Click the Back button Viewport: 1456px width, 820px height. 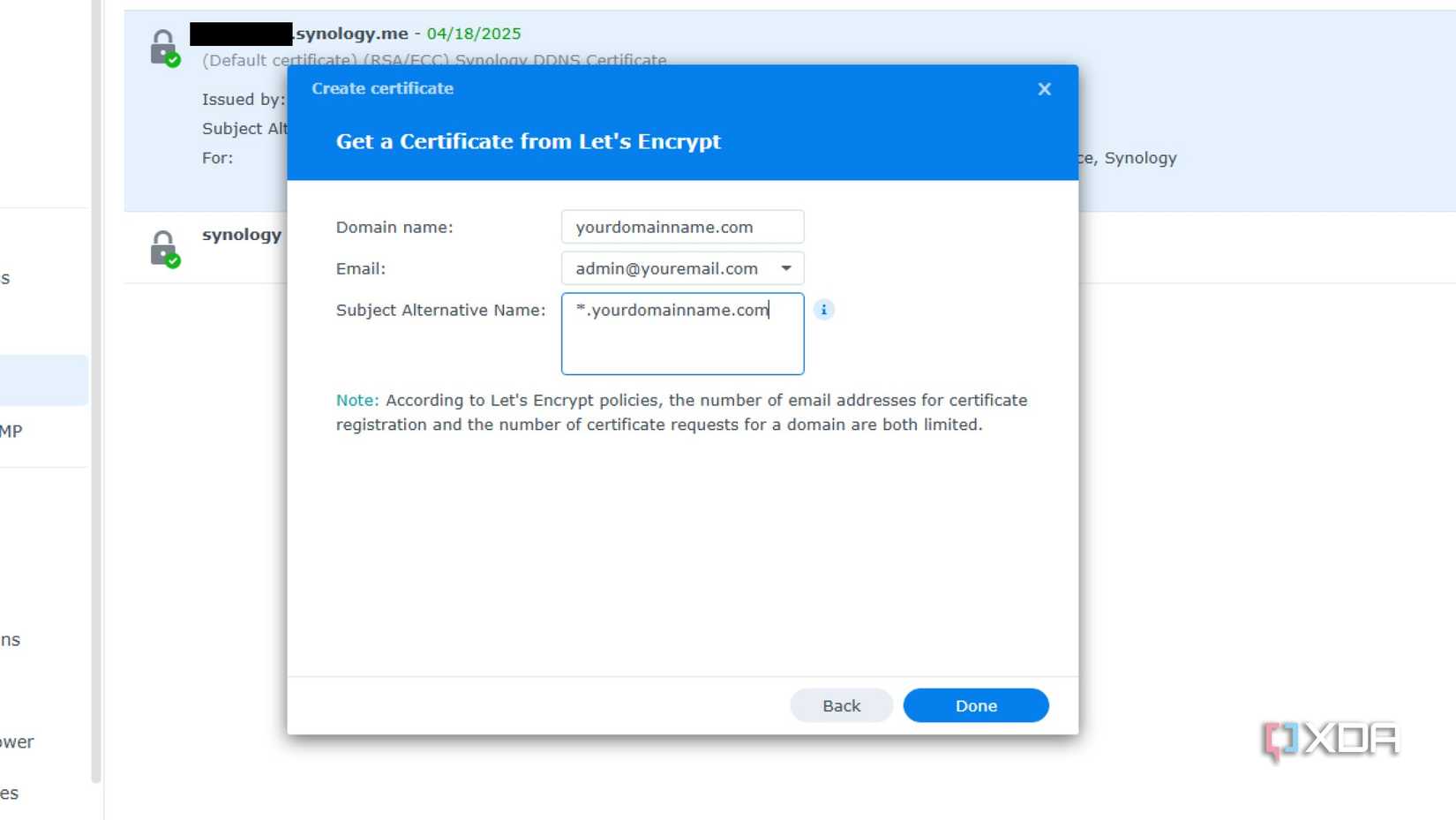[x=840, y=705]
